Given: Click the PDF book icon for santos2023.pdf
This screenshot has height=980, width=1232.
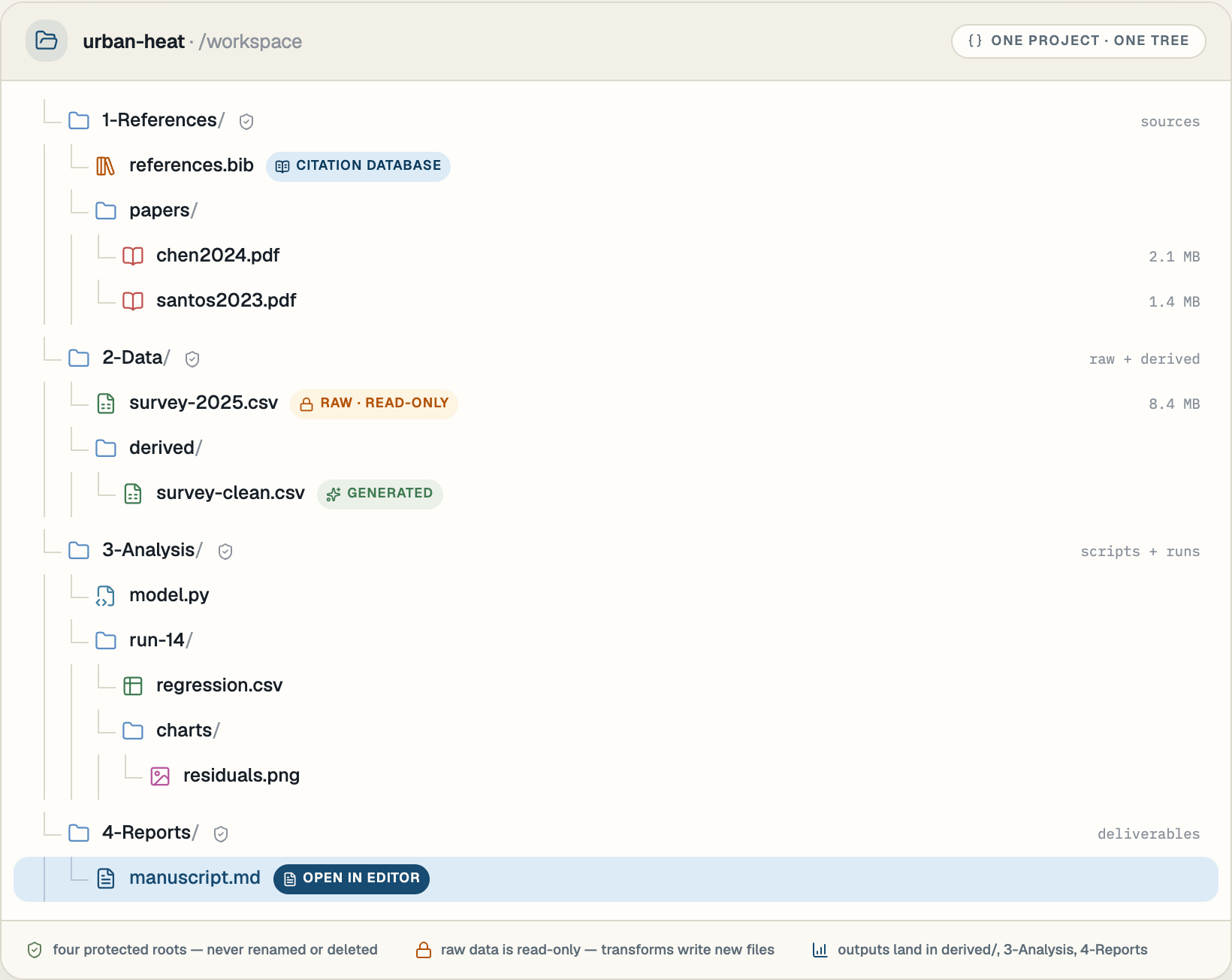Looking at the screenshot, I should [133, 301].
